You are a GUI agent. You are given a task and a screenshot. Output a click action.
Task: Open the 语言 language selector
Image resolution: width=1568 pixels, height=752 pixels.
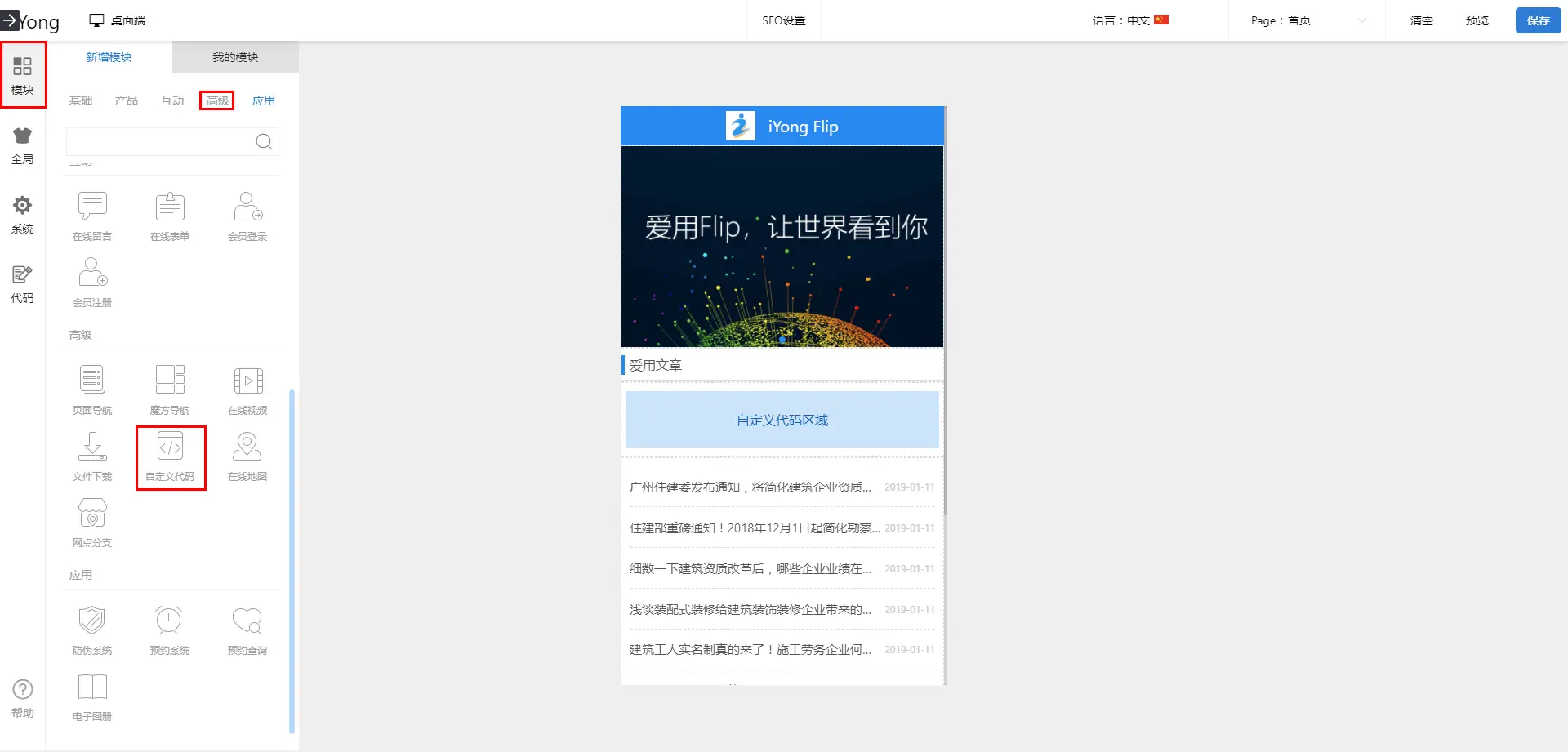(x=1130, y=20)
